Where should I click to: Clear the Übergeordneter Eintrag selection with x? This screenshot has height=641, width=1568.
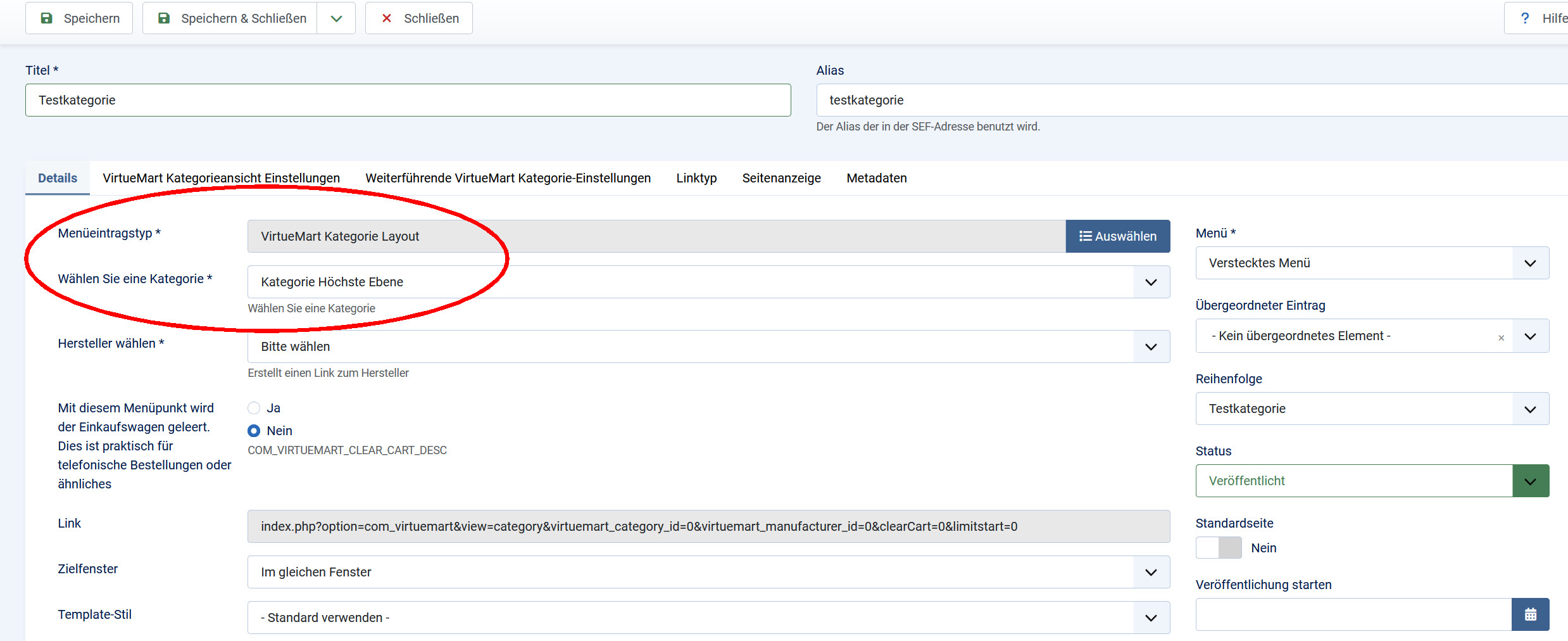(1501, 338)
